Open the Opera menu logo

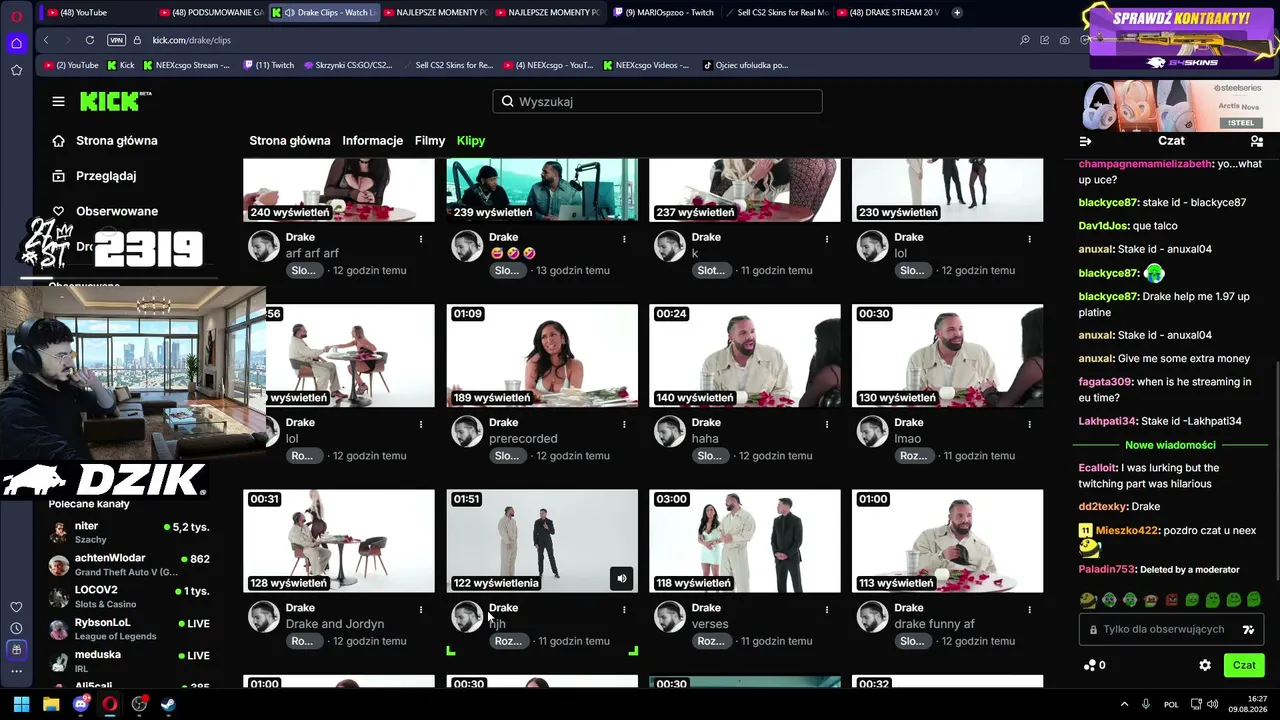16,14
